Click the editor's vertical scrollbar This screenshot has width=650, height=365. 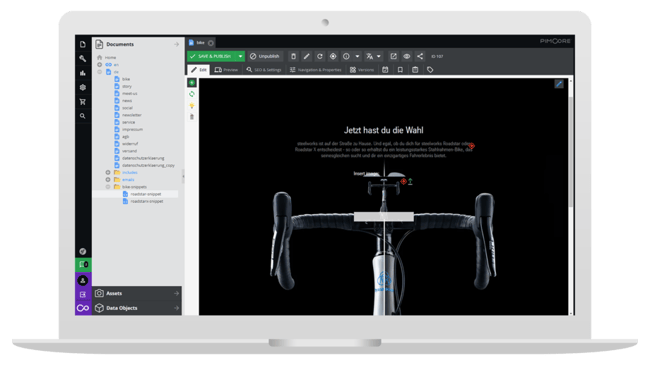click(571, 151)
